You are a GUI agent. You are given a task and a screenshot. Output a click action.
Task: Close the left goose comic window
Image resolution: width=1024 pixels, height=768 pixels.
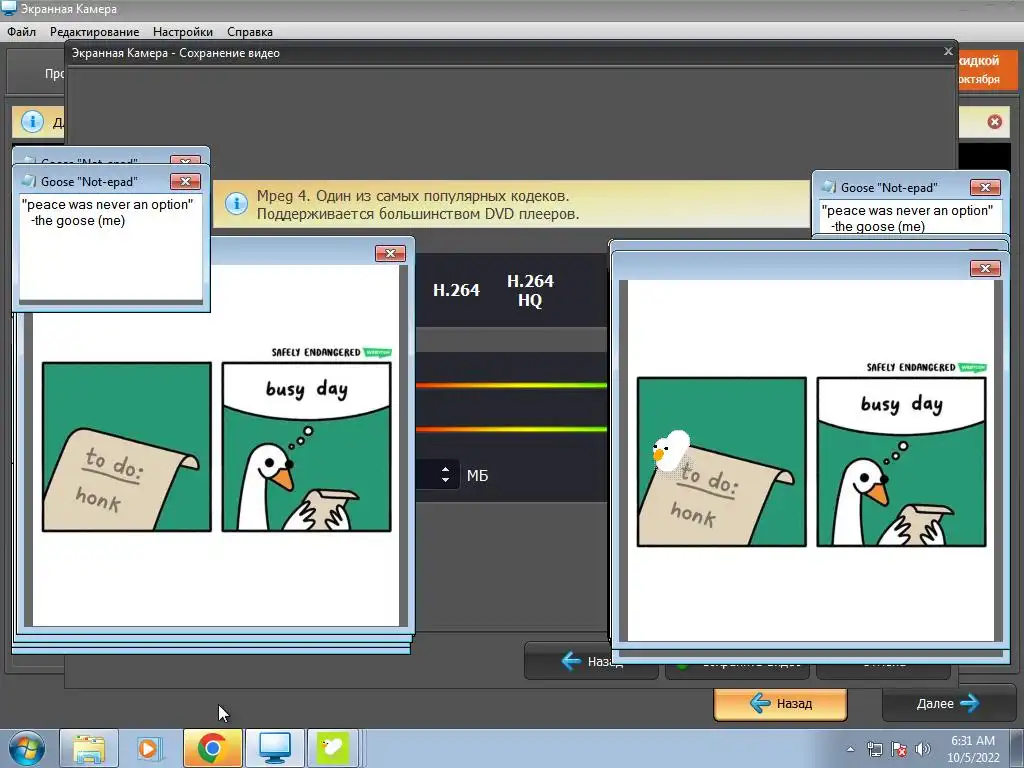(x=391, y=253)
